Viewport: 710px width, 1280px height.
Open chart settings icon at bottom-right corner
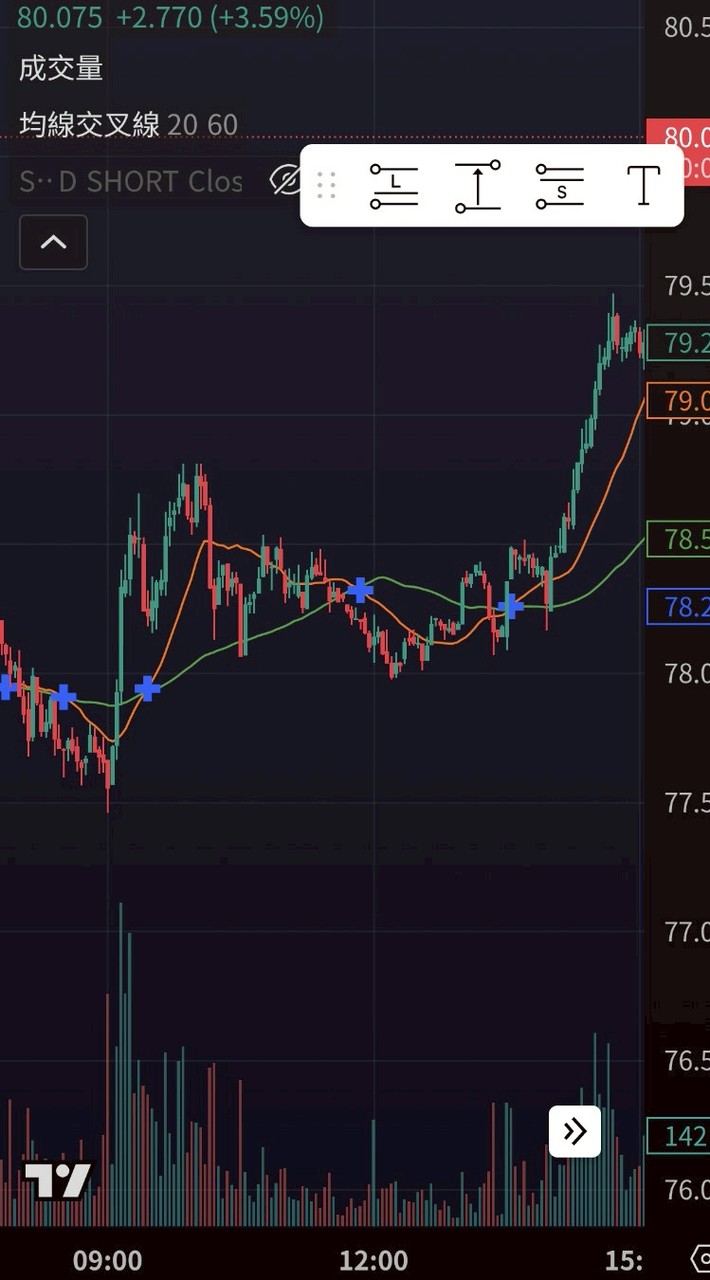[700, 1258]
